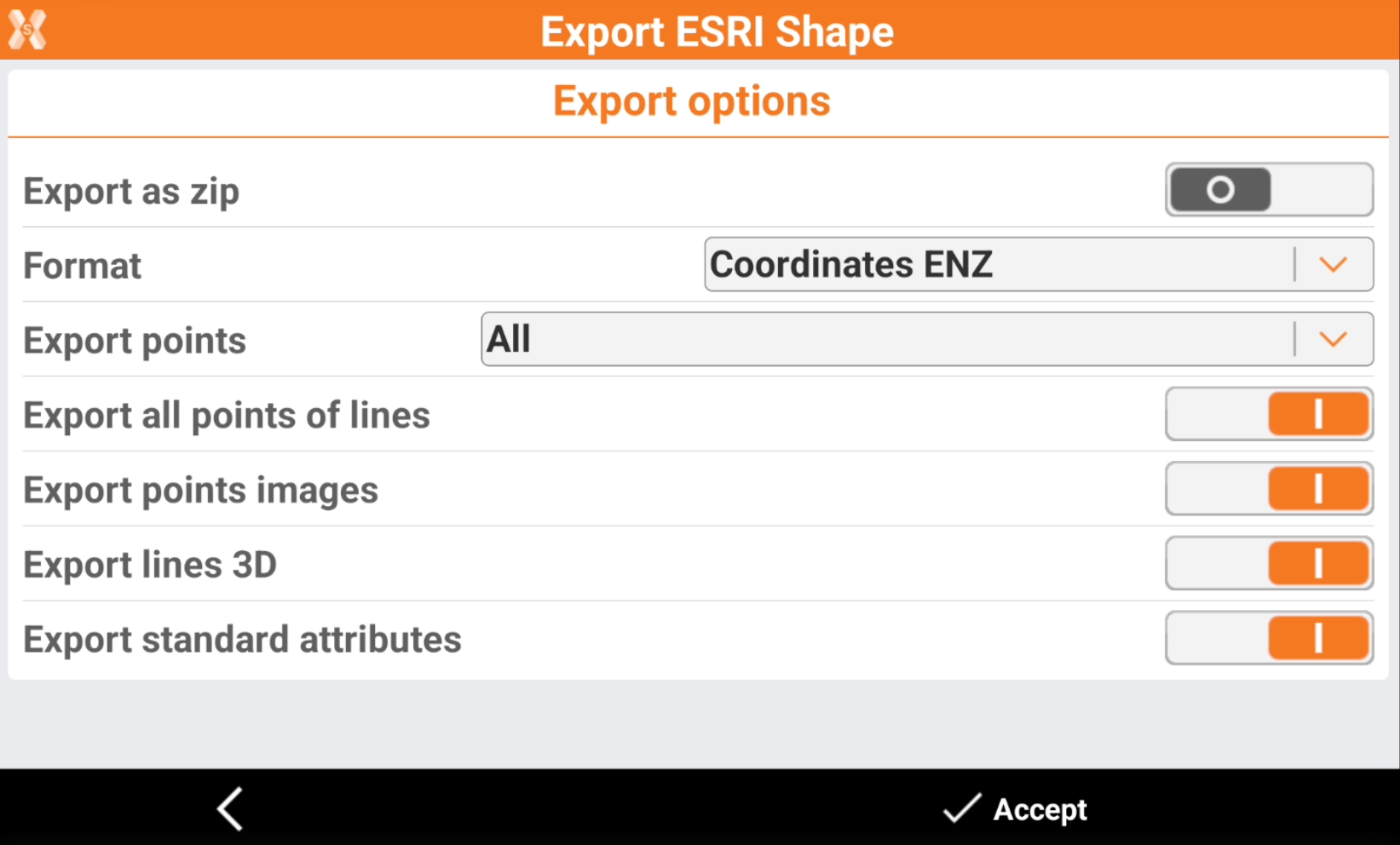
Task: Select the Coordinates ENZ combo box
Action: pos(997,265)
